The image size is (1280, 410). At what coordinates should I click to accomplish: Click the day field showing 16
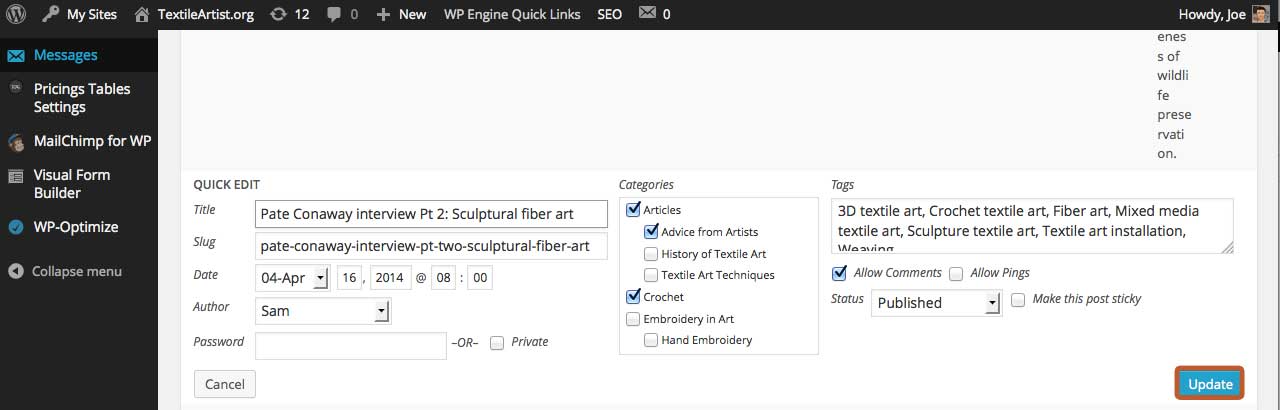(350, 278)
